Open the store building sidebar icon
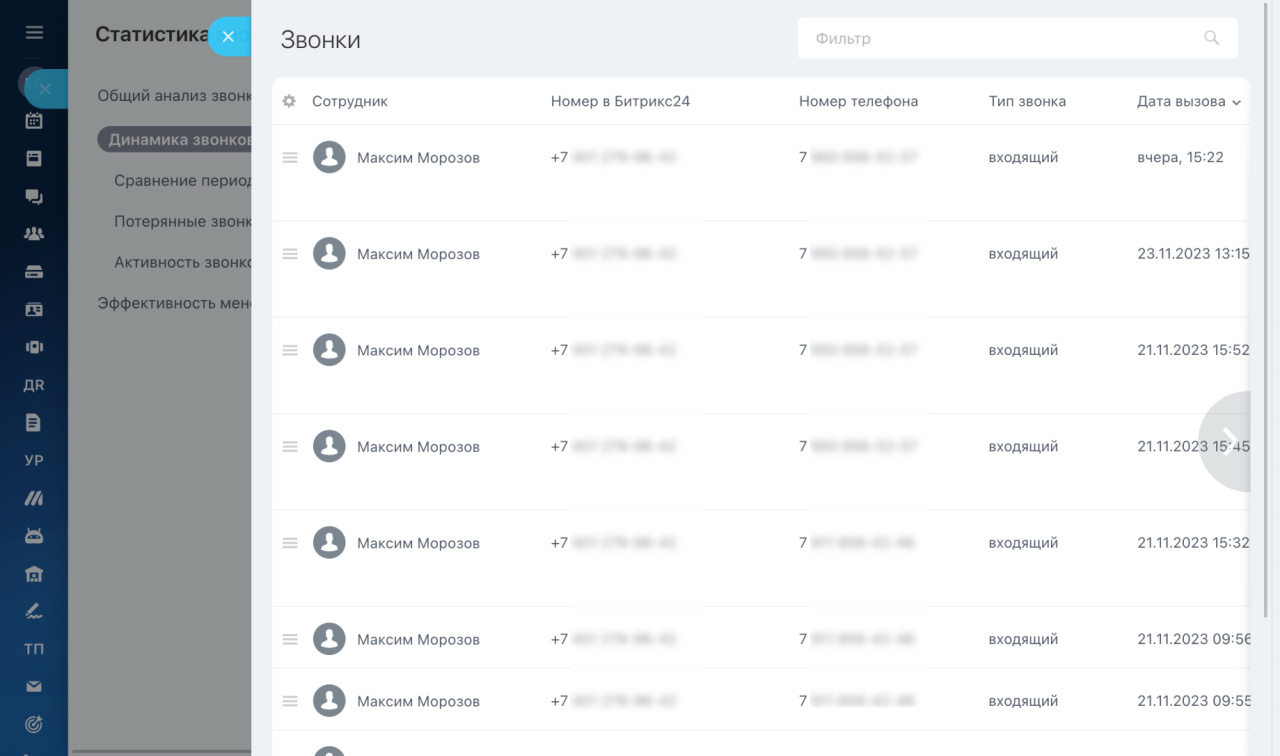The width and height of the screenshot is (1280, 756). point(34,574)
